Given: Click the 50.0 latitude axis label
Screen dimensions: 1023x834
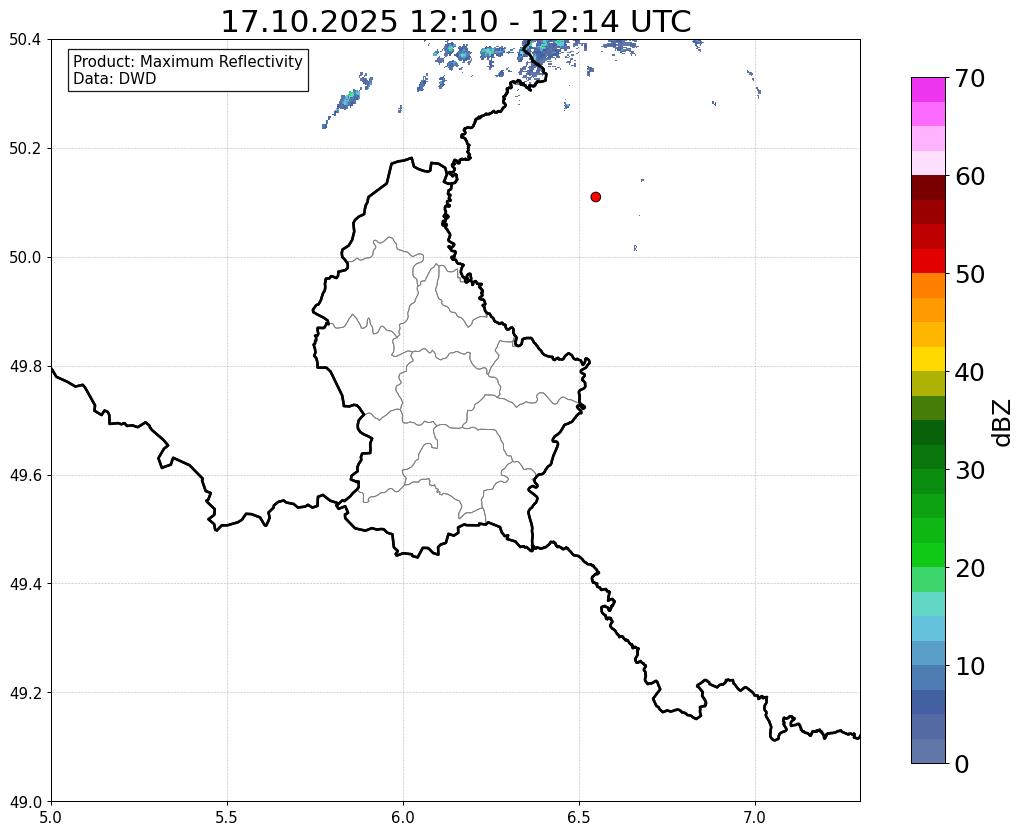Looking at the screenshot, I should pyautogui.click(x=25, y=258).
